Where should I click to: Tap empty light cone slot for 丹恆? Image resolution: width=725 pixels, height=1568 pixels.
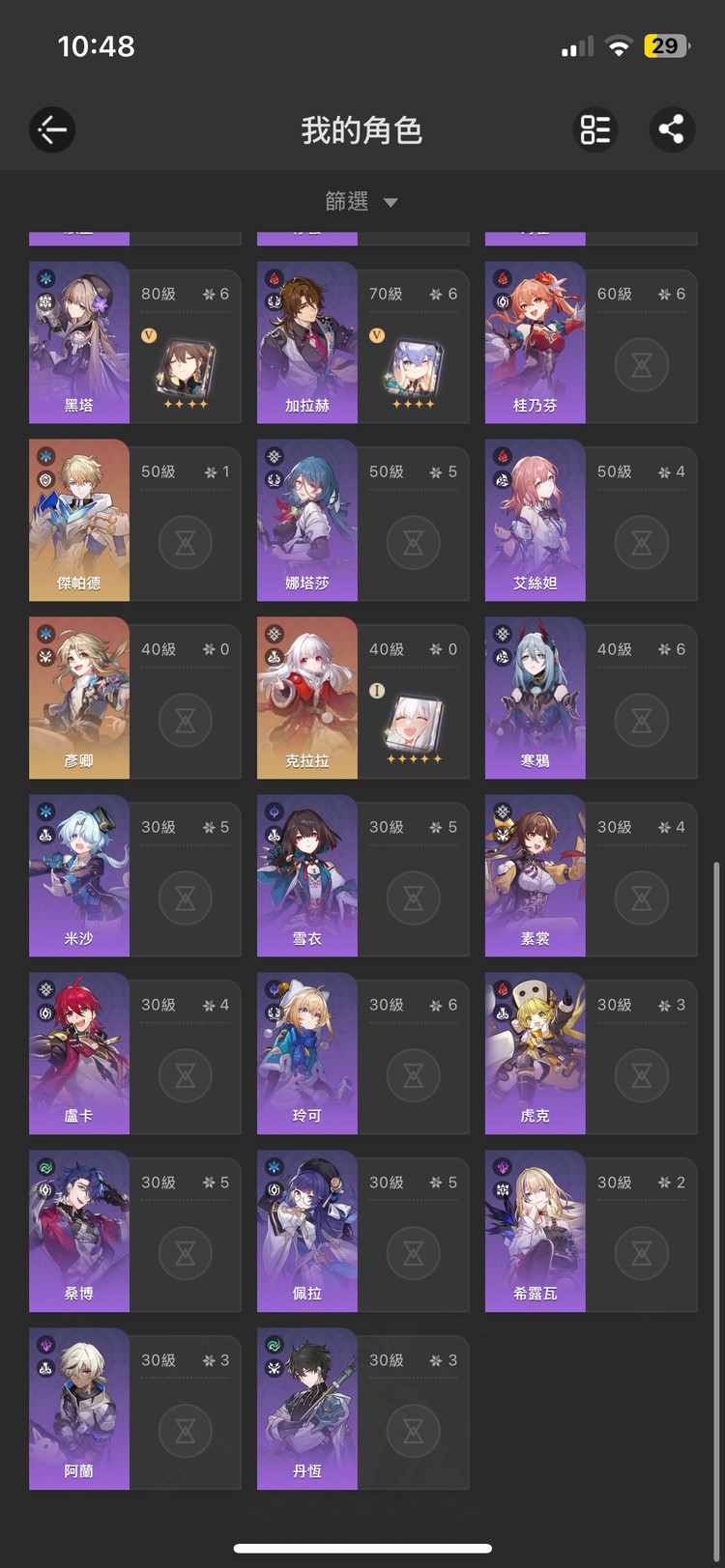[414, 1431]
